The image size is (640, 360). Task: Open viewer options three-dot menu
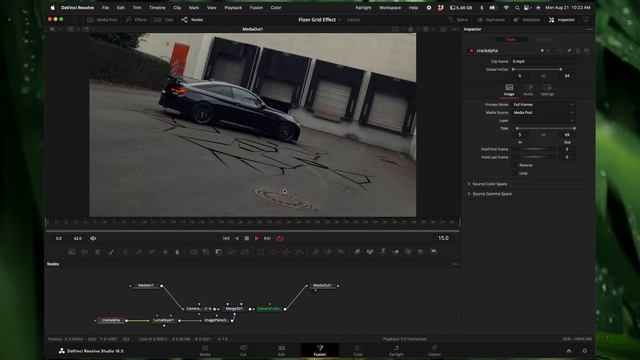point(455,29)
